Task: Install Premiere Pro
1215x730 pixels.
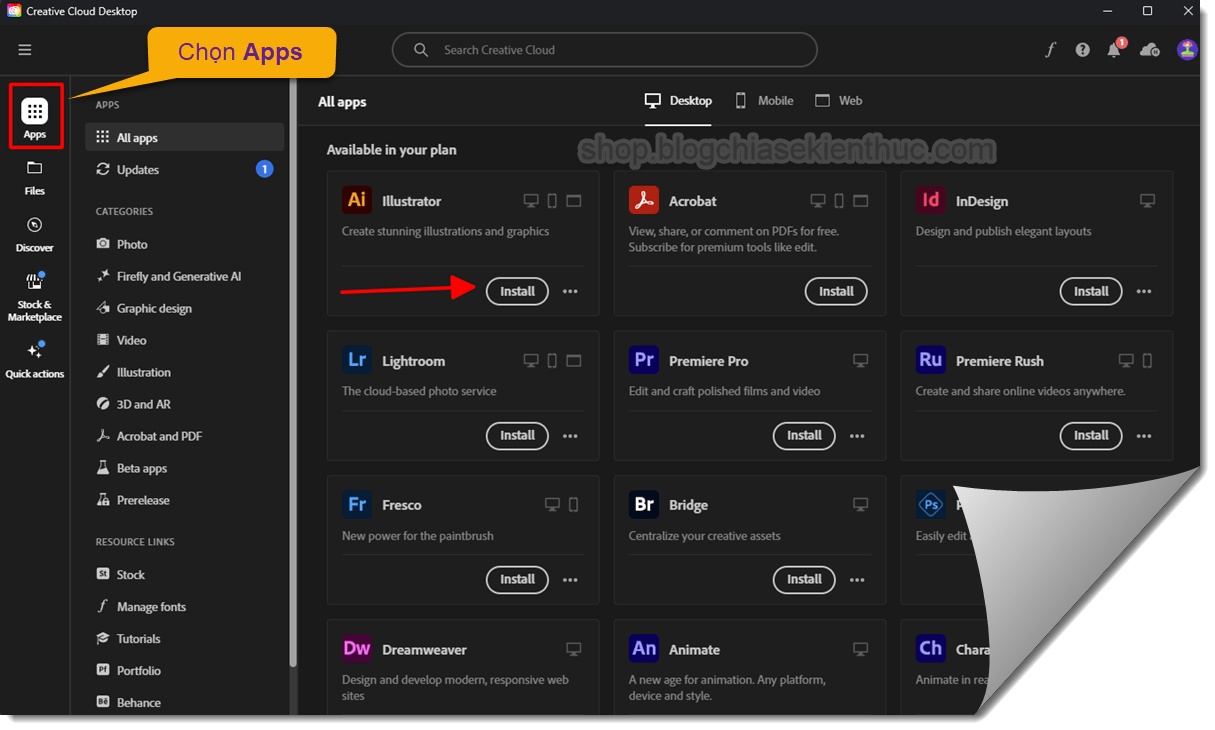Action: pyautogui.click(x=804, y=435)
